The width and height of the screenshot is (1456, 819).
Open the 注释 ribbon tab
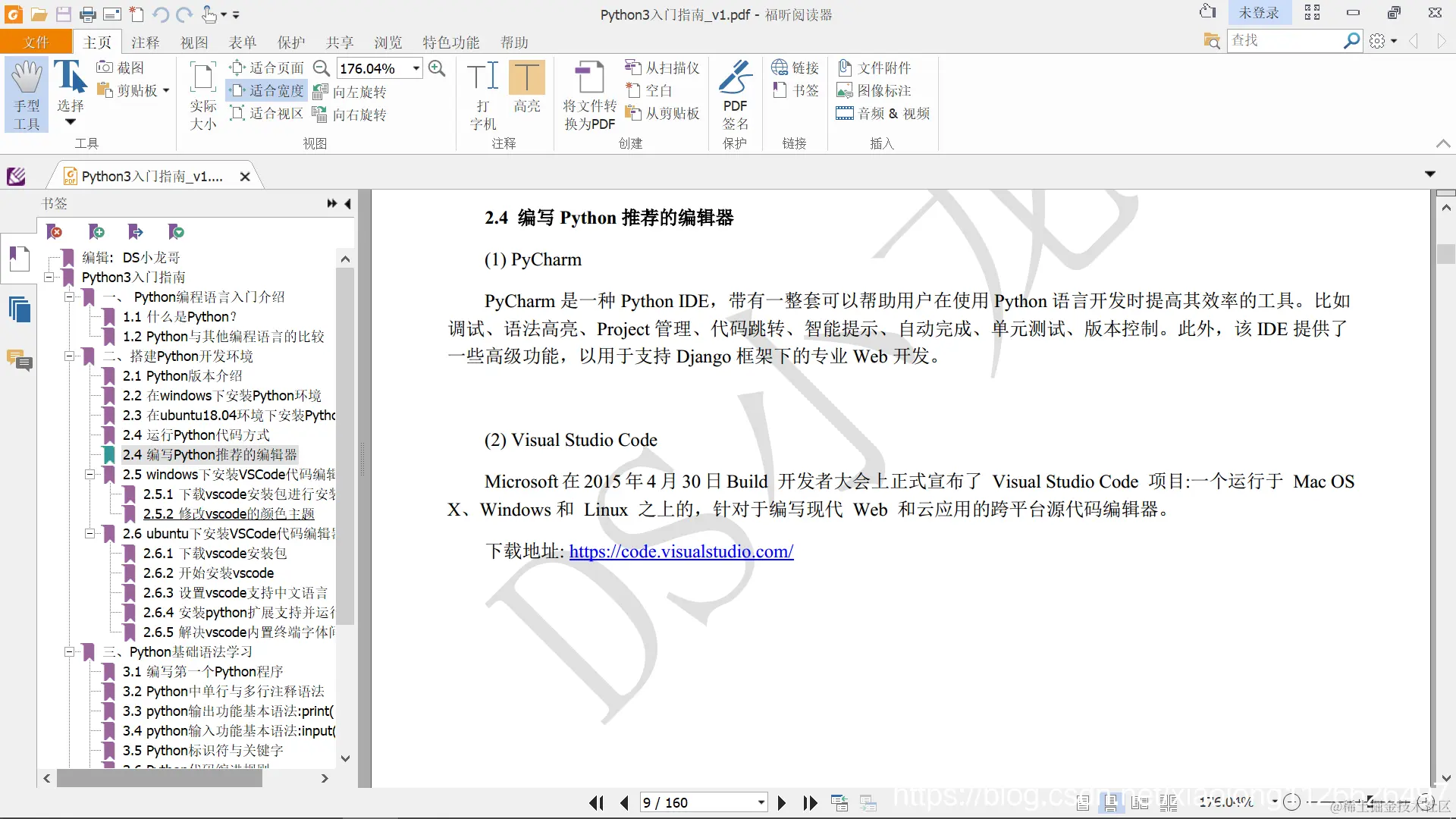[x=145, y=42]
